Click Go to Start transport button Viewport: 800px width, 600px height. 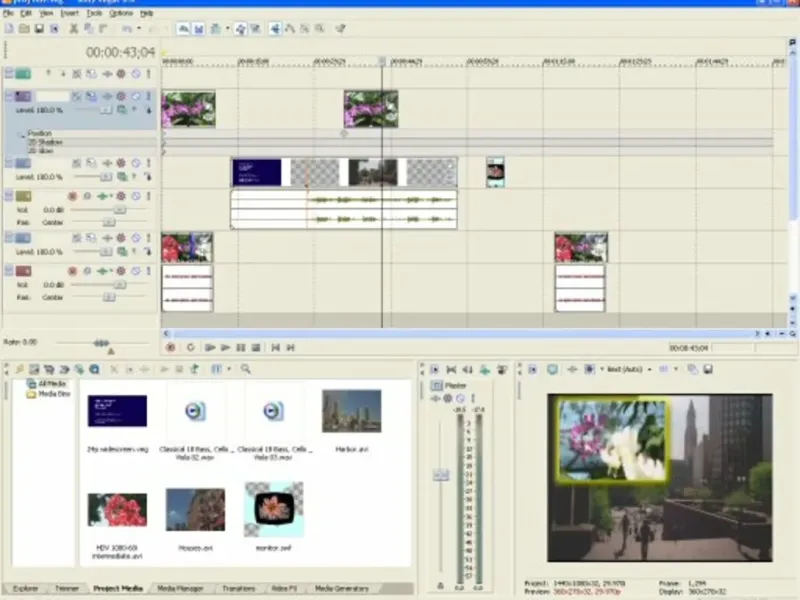[274, 347]
